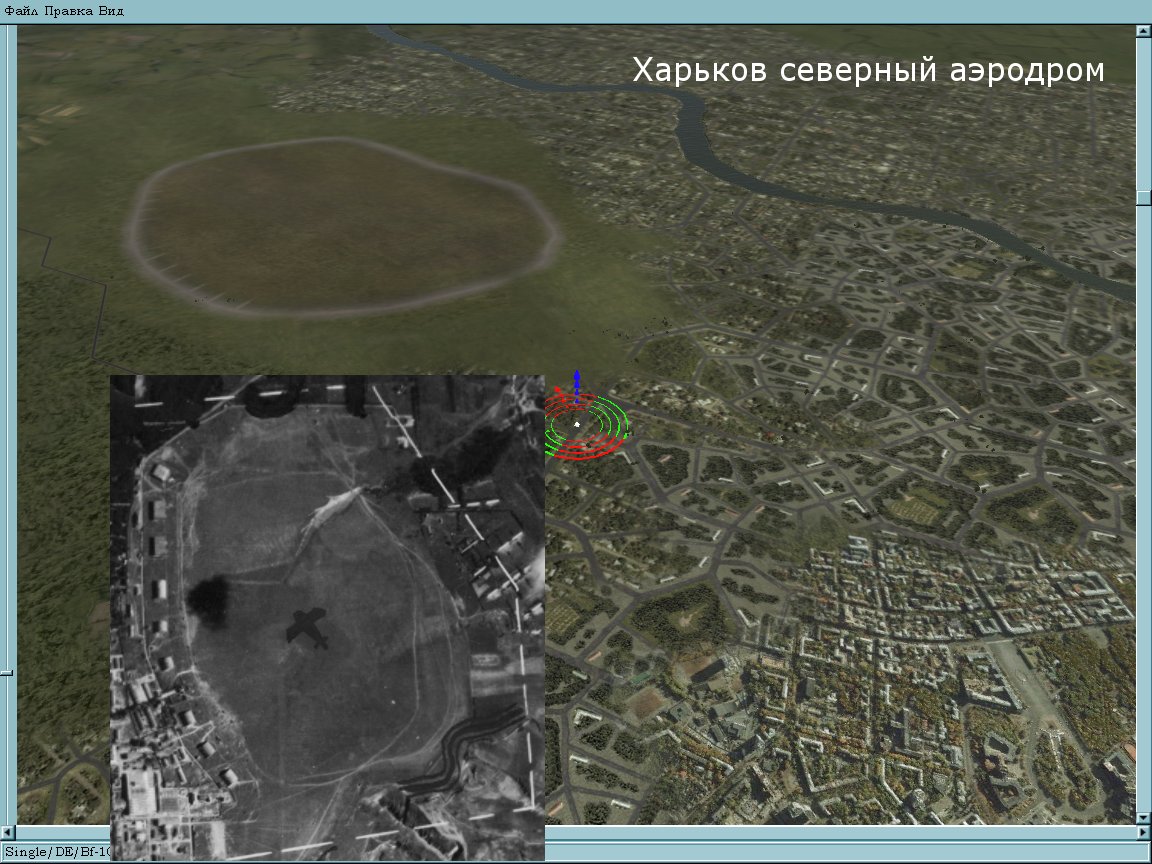1152x864 pixels.
Task: Click the vertical scrollbar up arrow
Action: click(x=1143, y=31)
